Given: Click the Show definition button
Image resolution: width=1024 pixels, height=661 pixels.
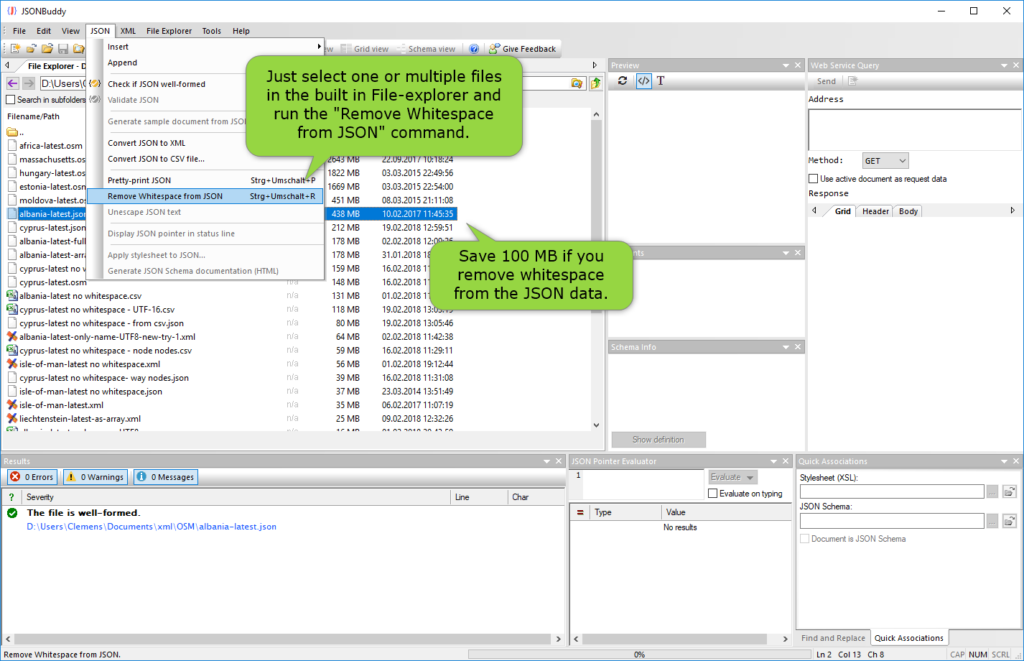Looking at the screenshot, I should [x=658, y=439].
